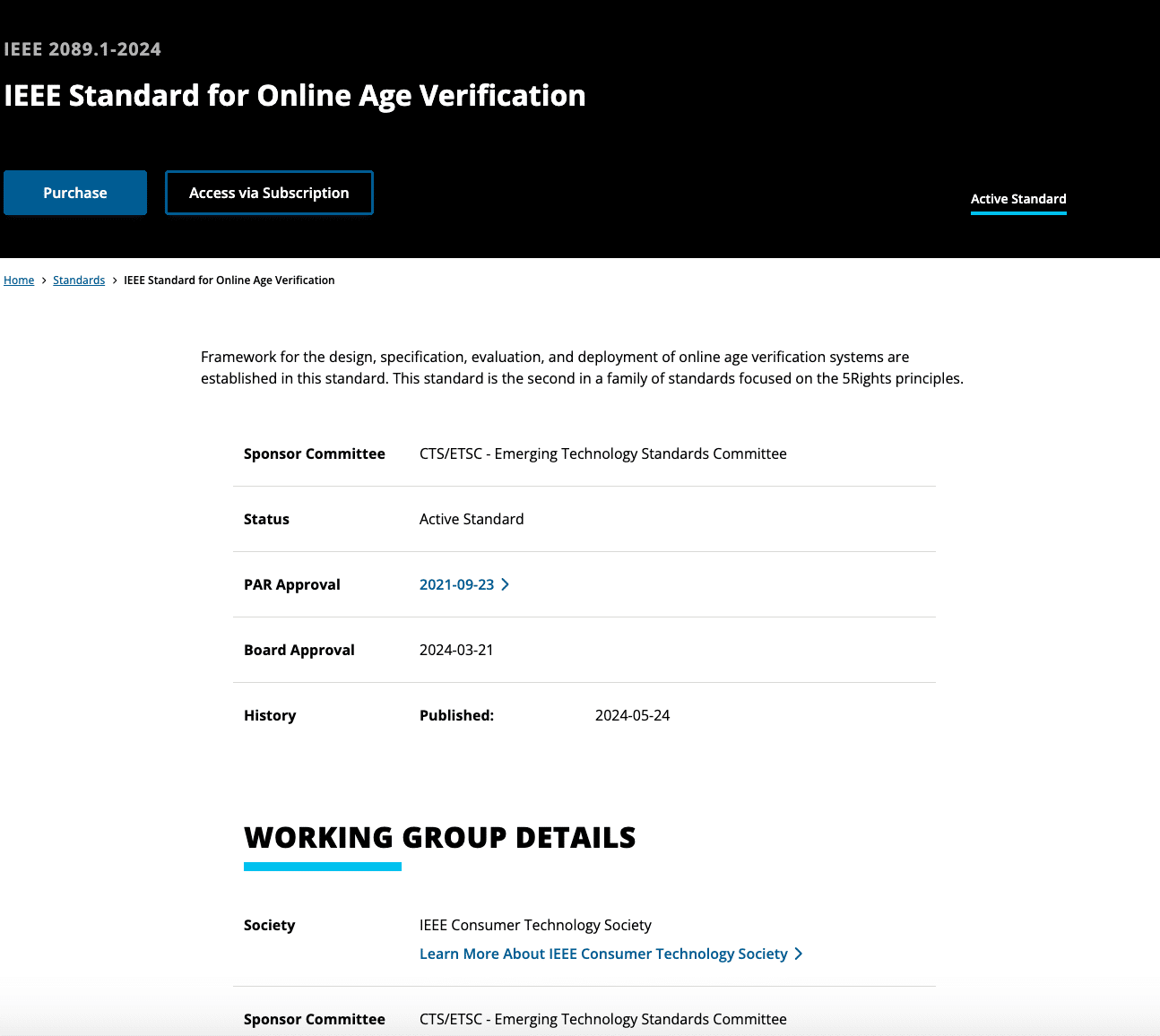Click the PAR Approval label
Viewport: 1160px width, 1036px height.
pyautogui.click(x=292, y=584)
